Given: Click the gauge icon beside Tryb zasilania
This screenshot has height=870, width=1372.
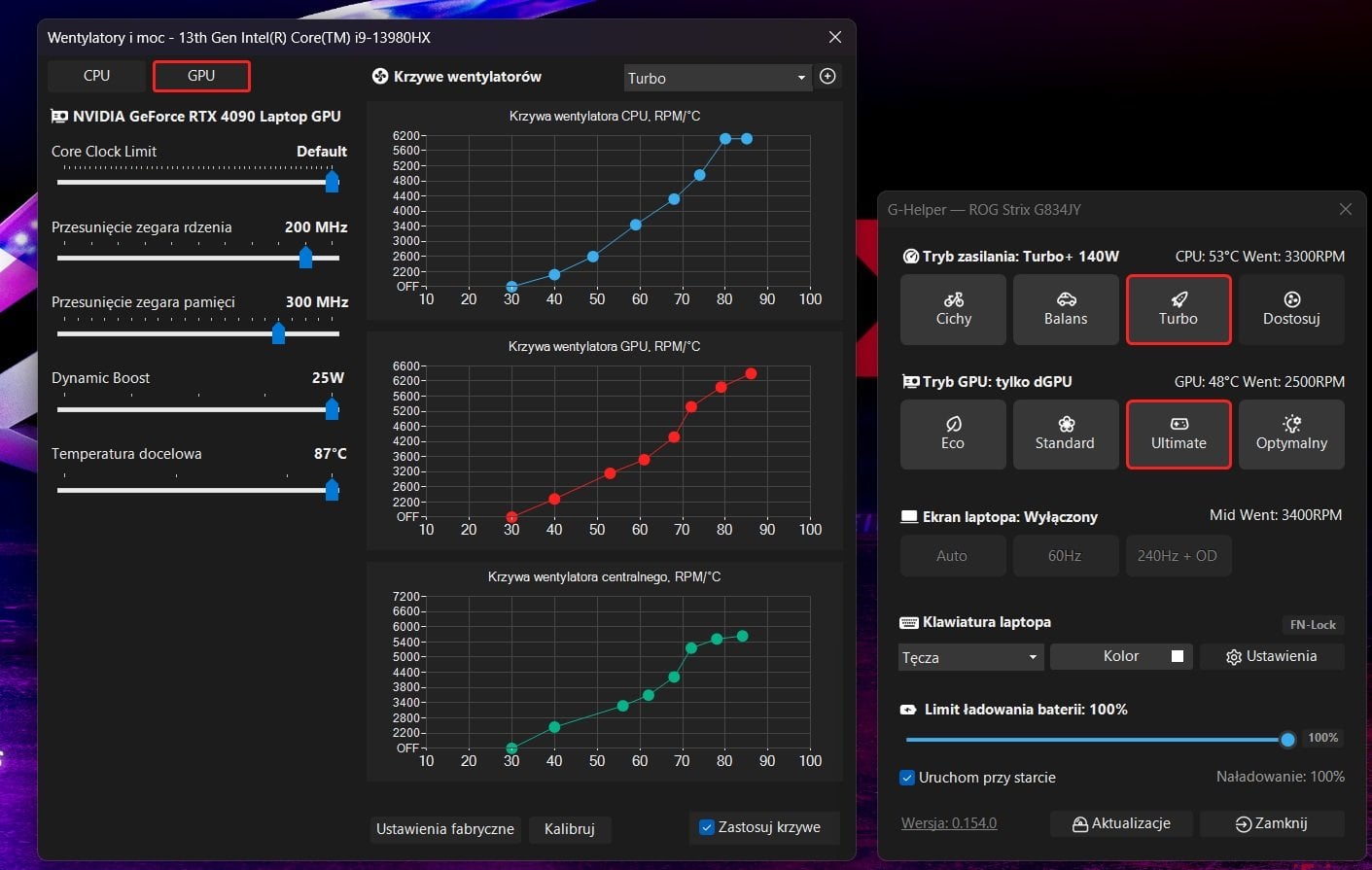Looking at the screenshot, I should point(911,257).
